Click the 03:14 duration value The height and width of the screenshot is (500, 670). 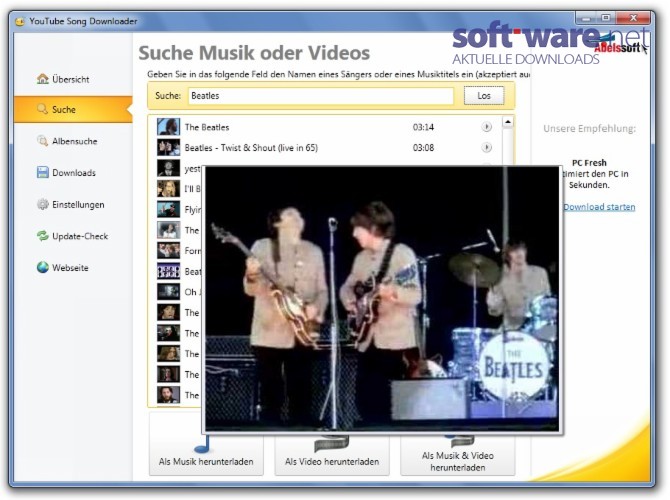pos(423,127)
